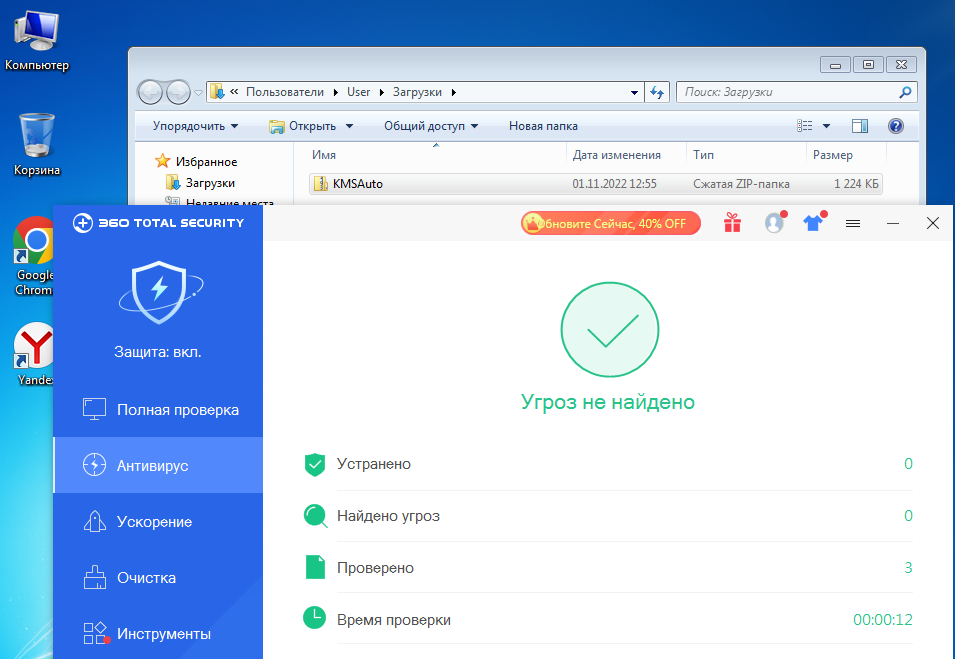Click the Пользователи breadcrumb segment
This screenshot has height=659, width=955.
click(285, 92)
